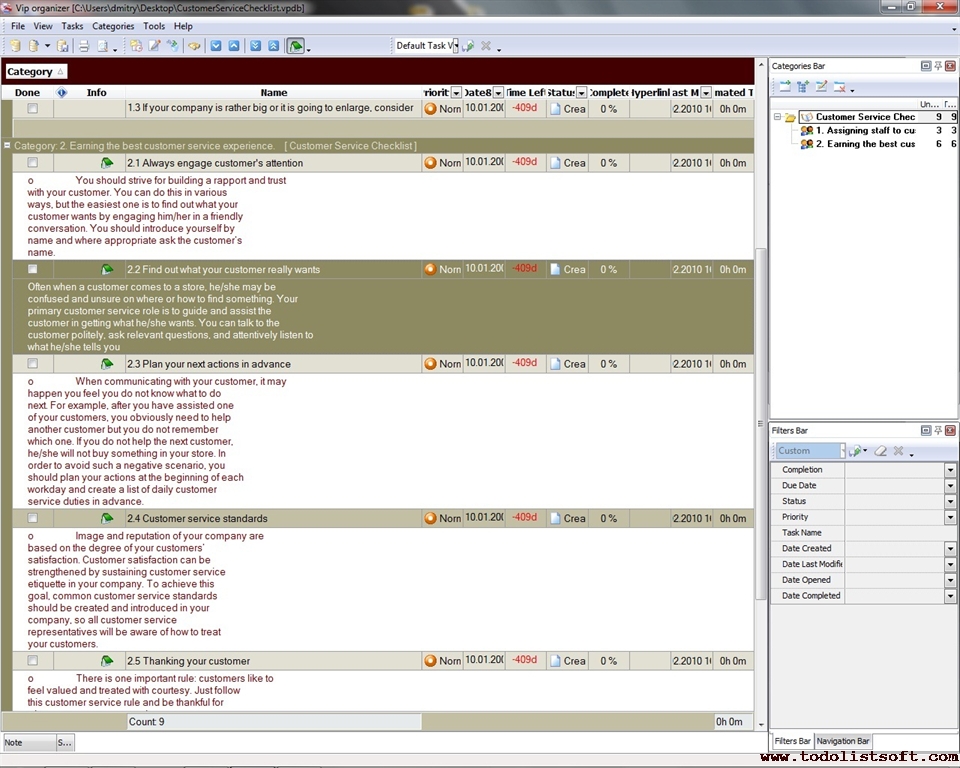The image size is (960, 768).
Task: Click the task list vertical scrollbar thumb
Action: (x=761, y=423)
